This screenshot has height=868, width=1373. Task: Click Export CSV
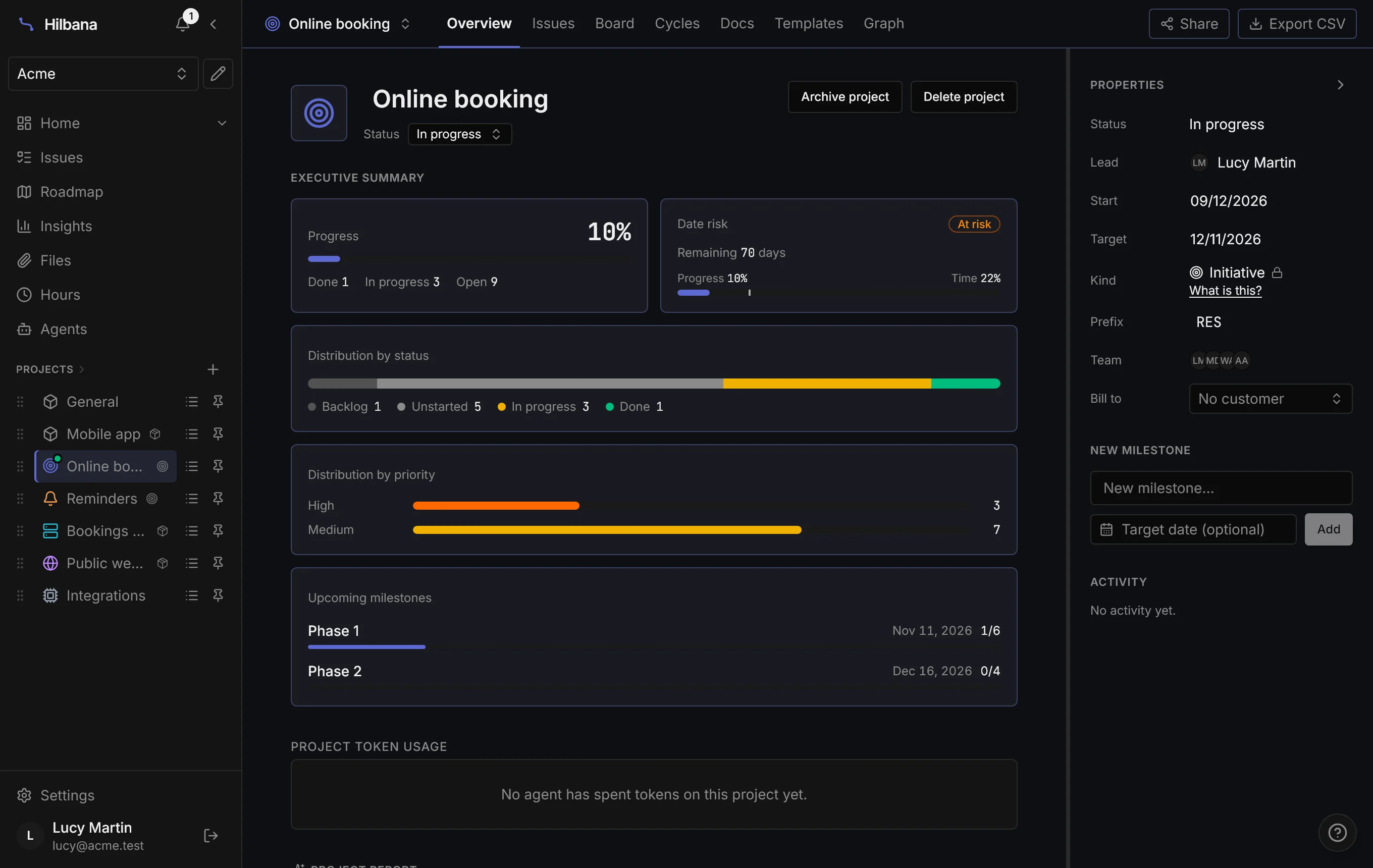(1297, 24)
